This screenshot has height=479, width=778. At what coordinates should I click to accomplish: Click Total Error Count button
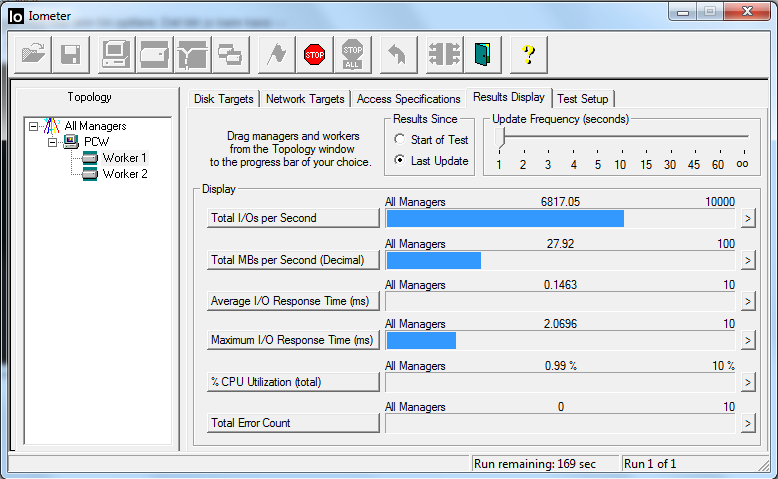[293, 423]
